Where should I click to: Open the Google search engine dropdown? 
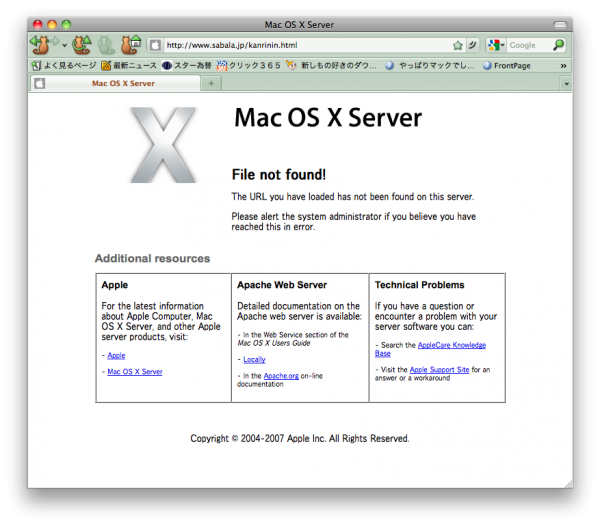pyautogui.click(x=496, y=45)
